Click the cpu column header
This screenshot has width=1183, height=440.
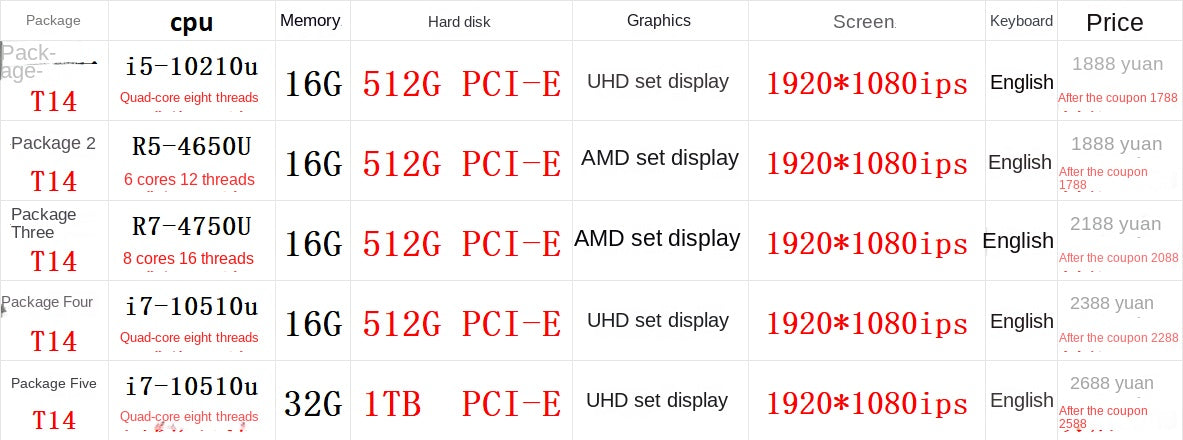pyautogui.click(x=191, y=22)
